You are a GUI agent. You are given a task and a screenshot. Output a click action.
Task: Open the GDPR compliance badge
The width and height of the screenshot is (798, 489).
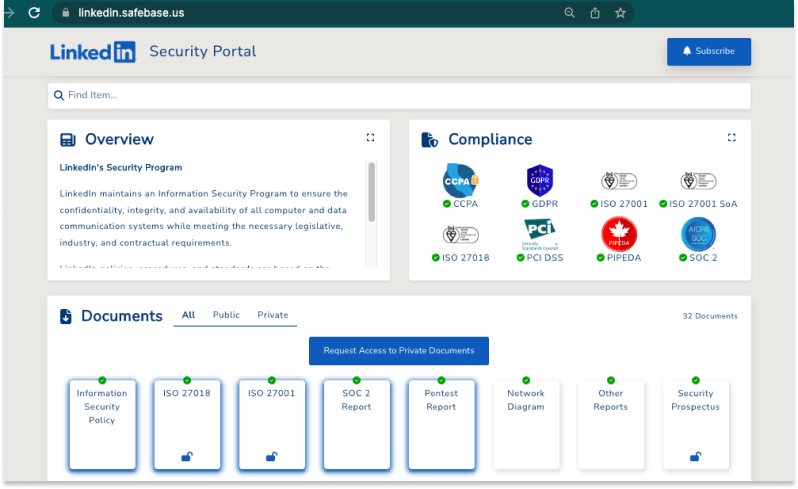coord(539,181)
